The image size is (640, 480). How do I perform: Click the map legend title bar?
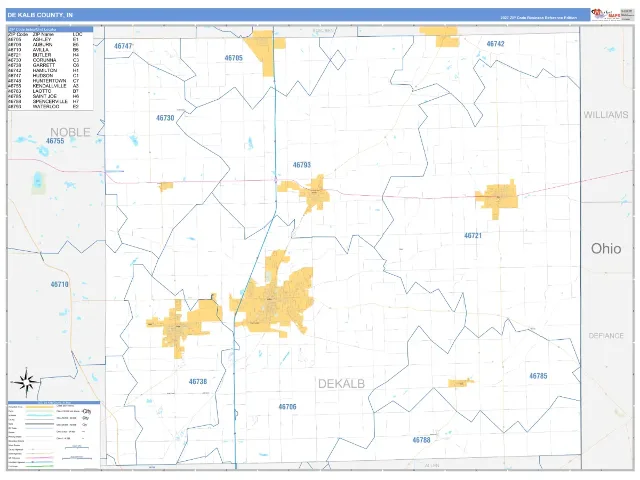tap(53, 402)
